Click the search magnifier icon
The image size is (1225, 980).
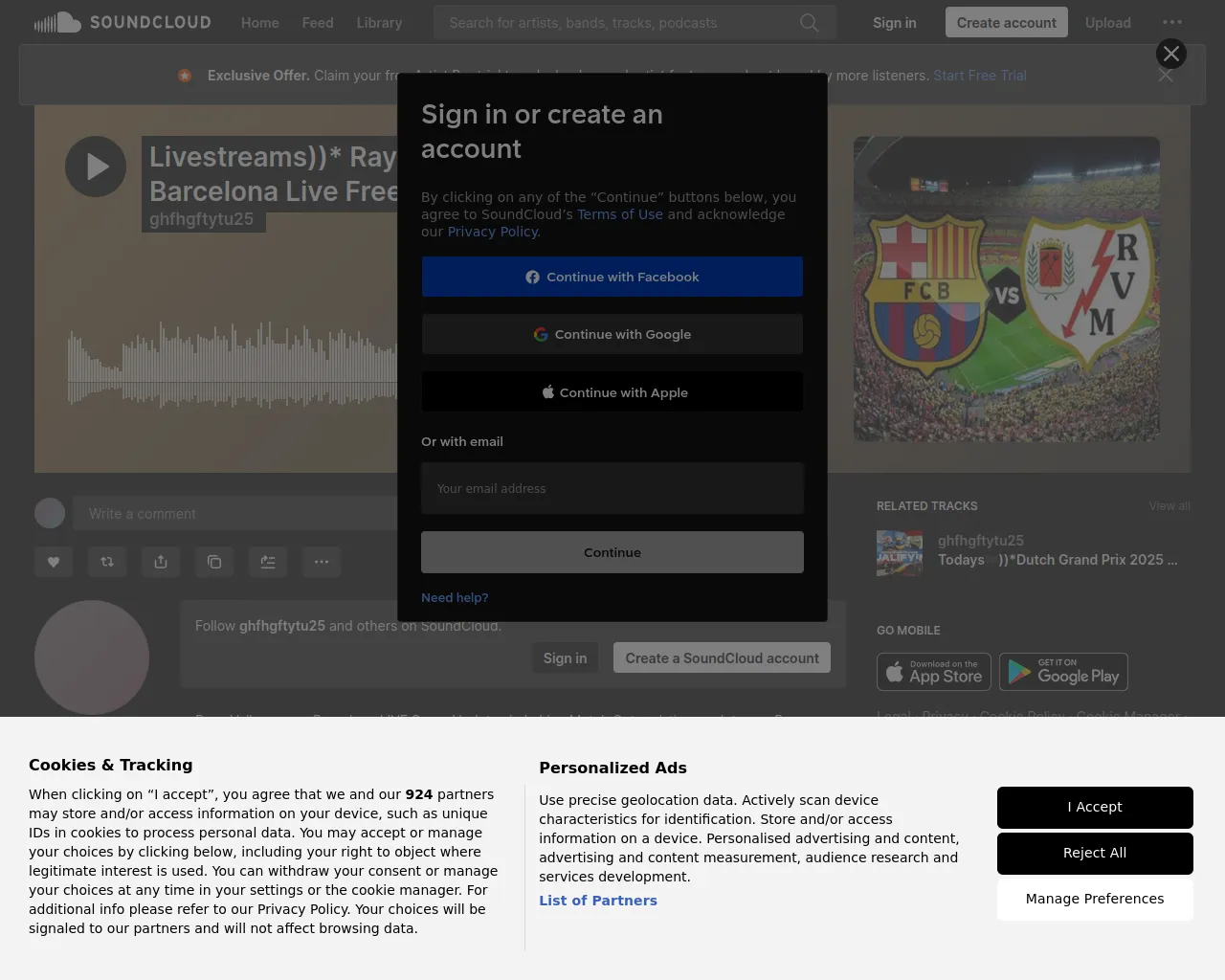(x=809, y=22)
